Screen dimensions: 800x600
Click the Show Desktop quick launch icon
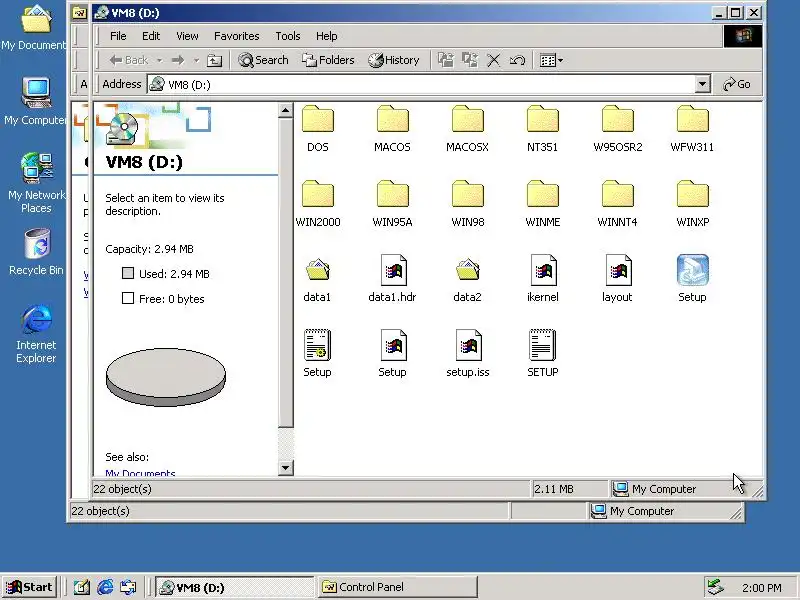coord(82,587)
